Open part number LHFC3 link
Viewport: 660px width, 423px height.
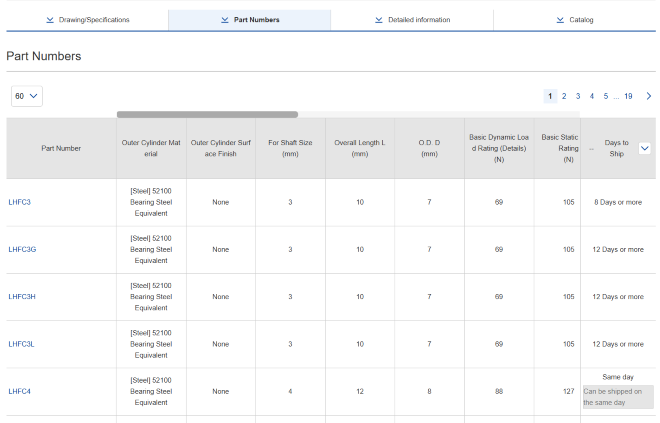(x=20, y=202)
